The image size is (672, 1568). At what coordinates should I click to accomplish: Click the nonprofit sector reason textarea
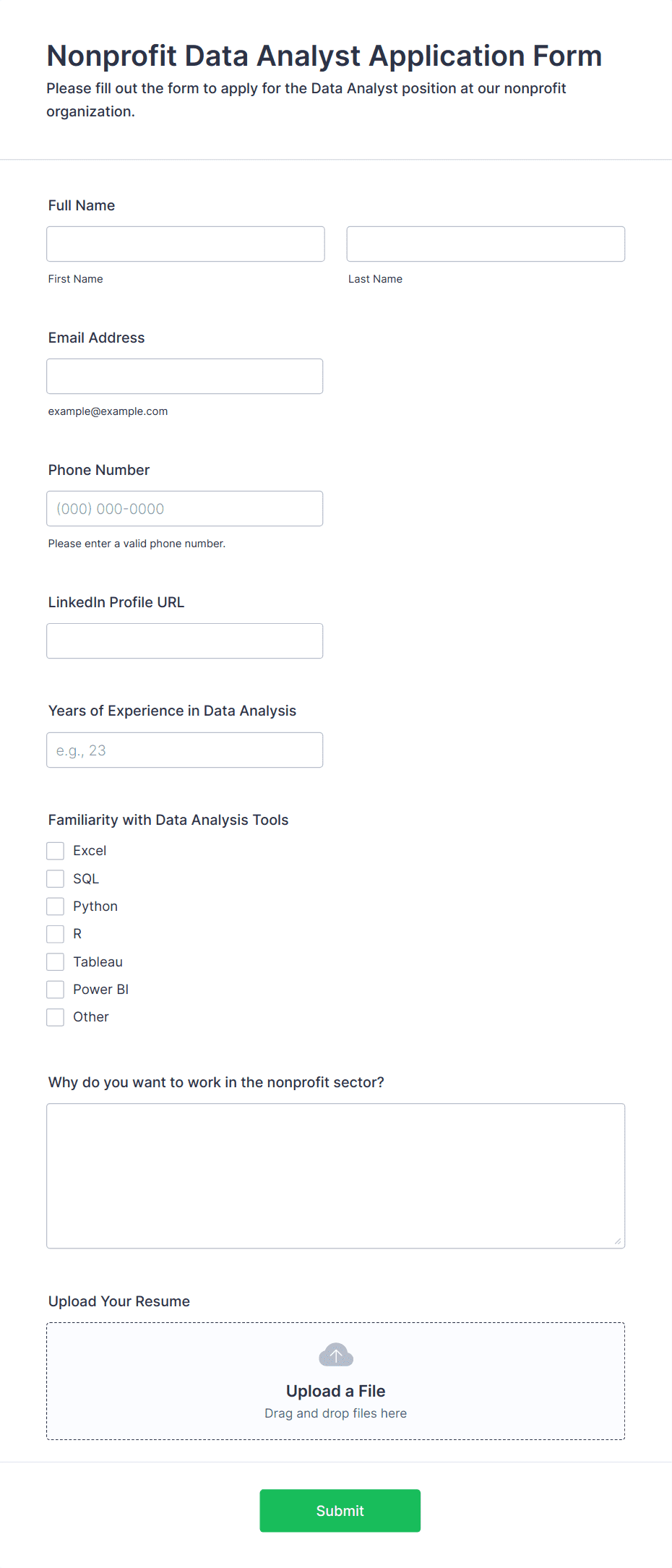click(x=336, y=1175)
